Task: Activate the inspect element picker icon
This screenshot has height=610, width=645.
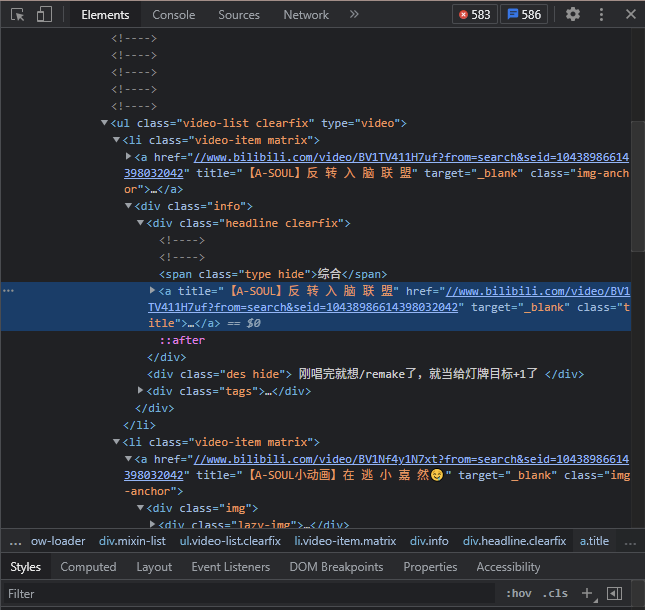Action: pos(17,15)
